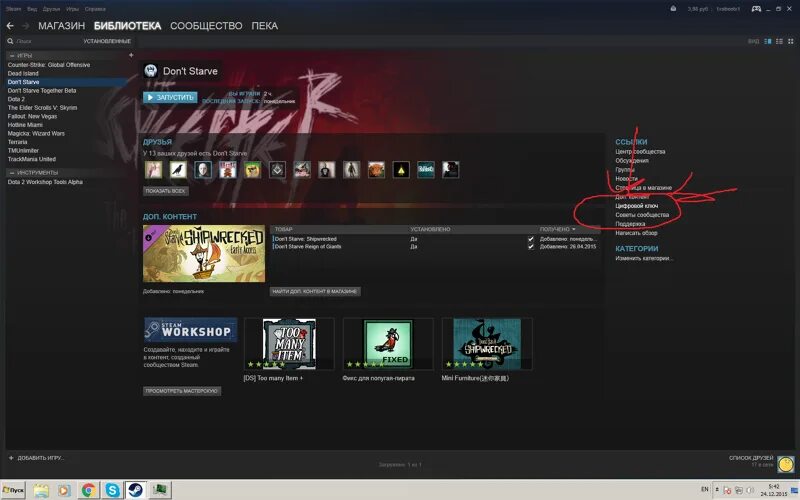
Task: Open the Вид menu
Action: (32, 9)
